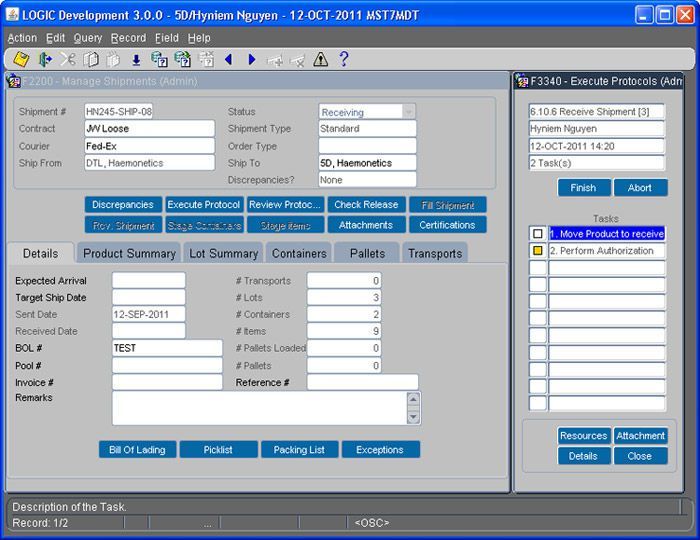Click the Exit door icon
Viewport: 700px width, 540px height.
click(x=45, y=60)
